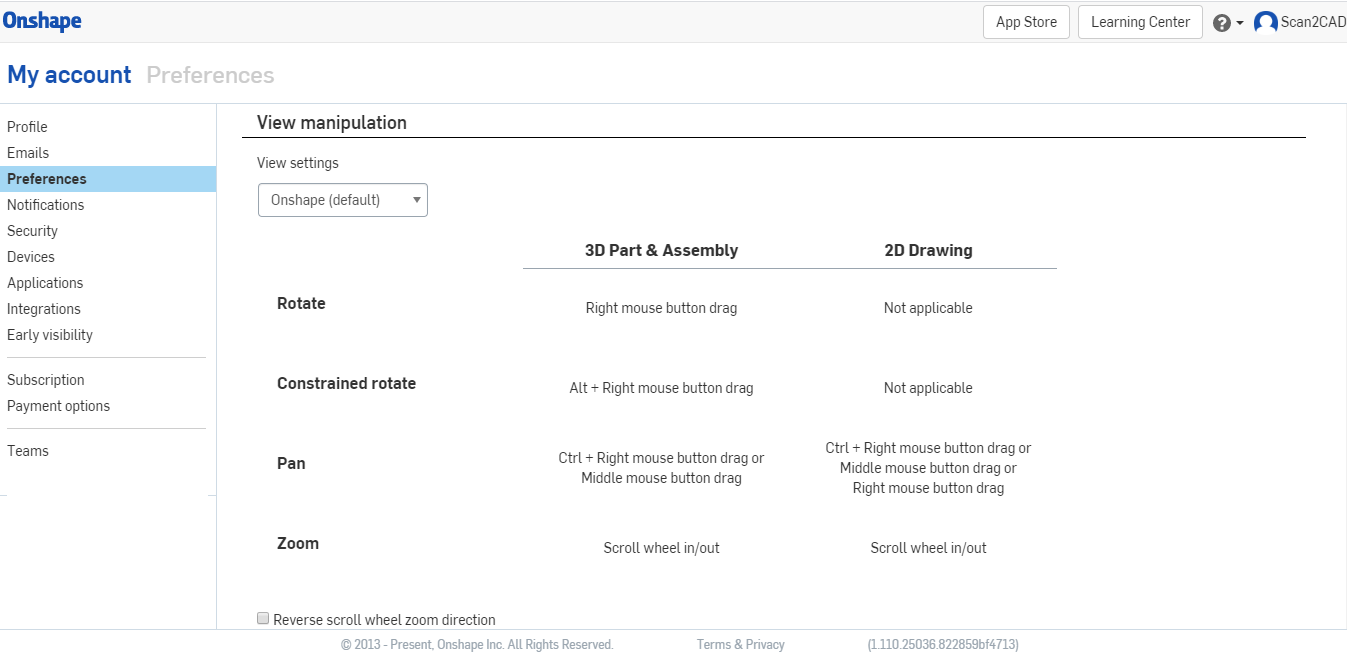Open the Security section
Viewport: 1347px width, 659px height.
33,231
